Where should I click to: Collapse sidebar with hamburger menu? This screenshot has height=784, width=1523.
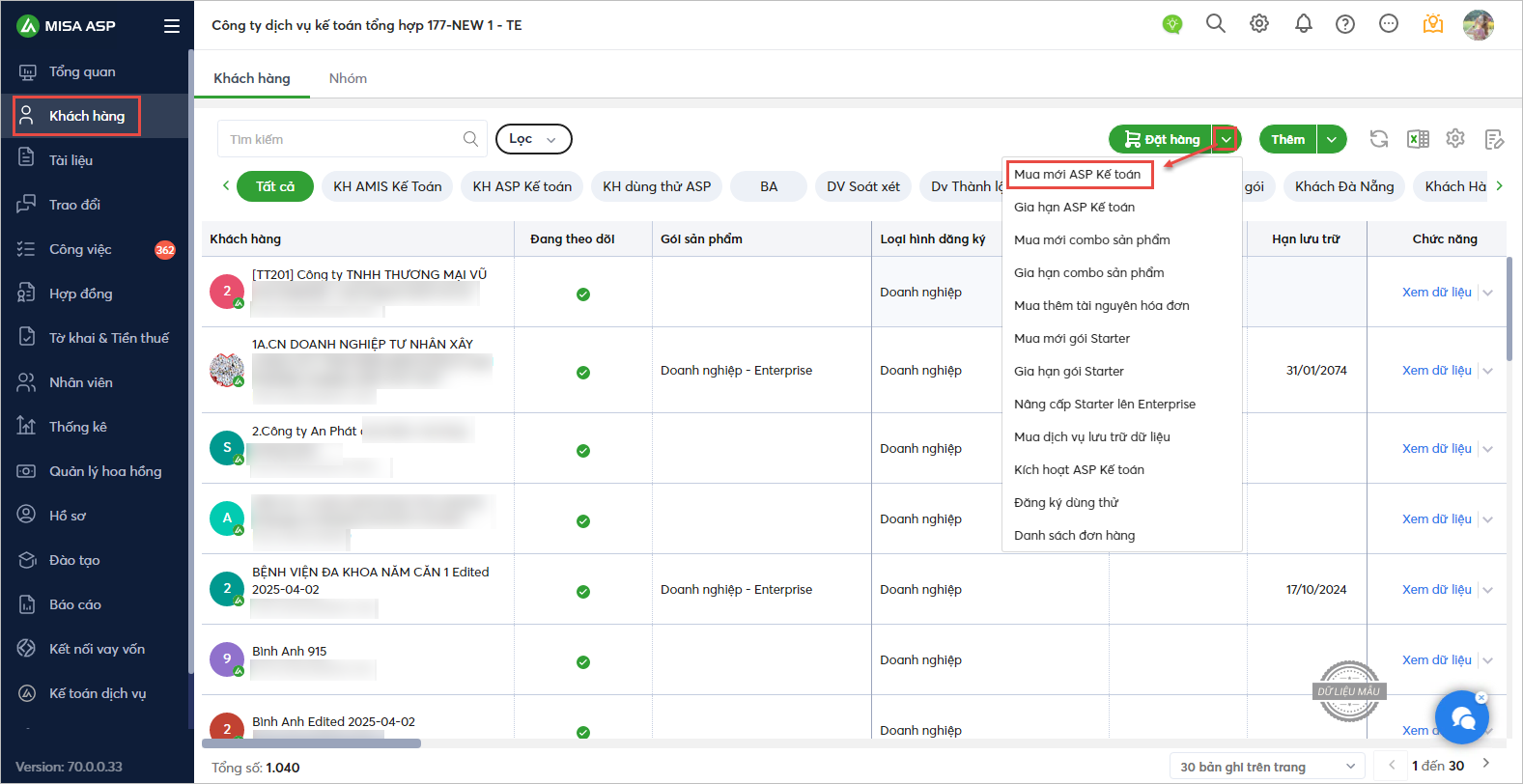point(172,26)
